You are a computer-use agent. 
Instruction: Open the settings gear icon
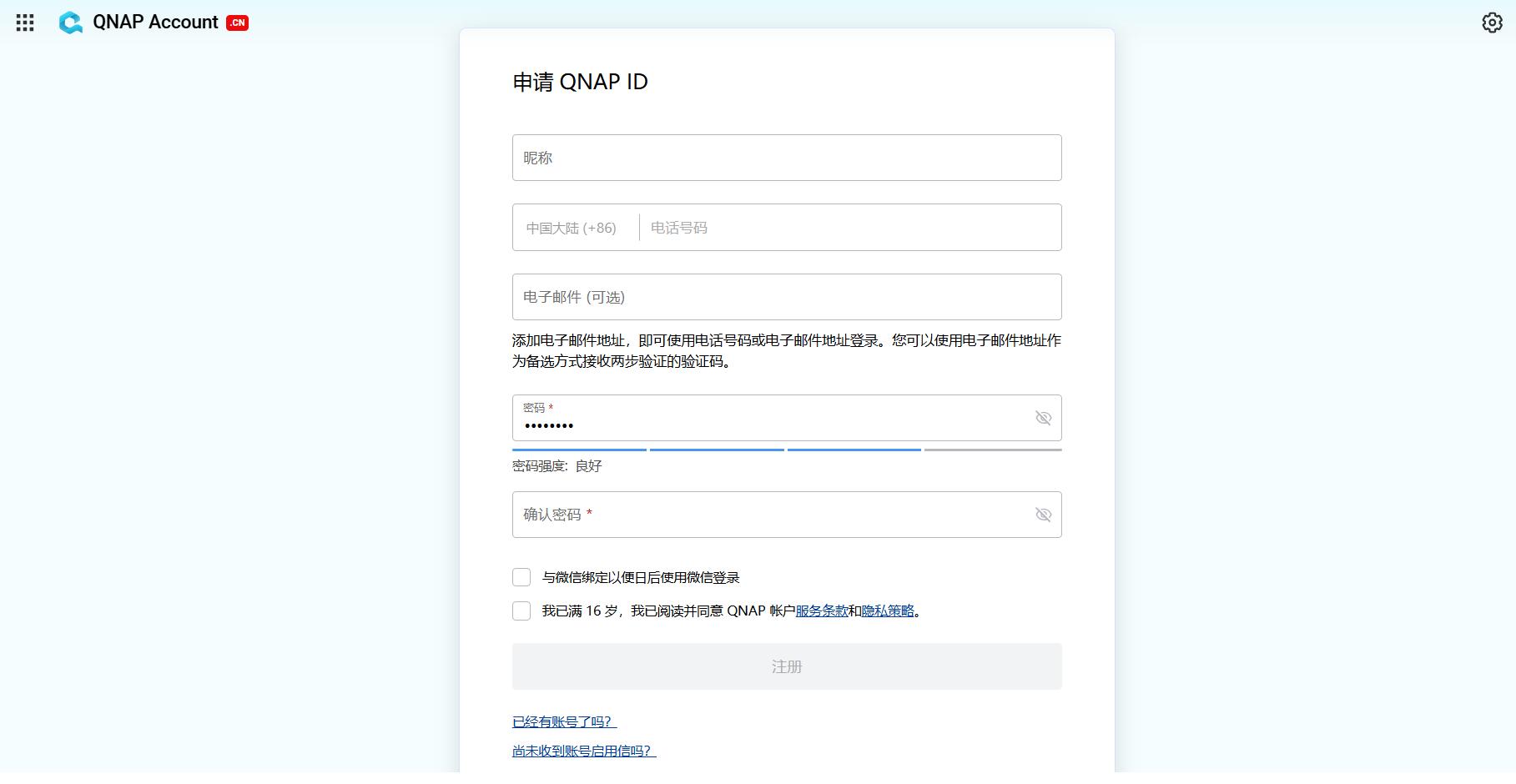click(1492, 23)
